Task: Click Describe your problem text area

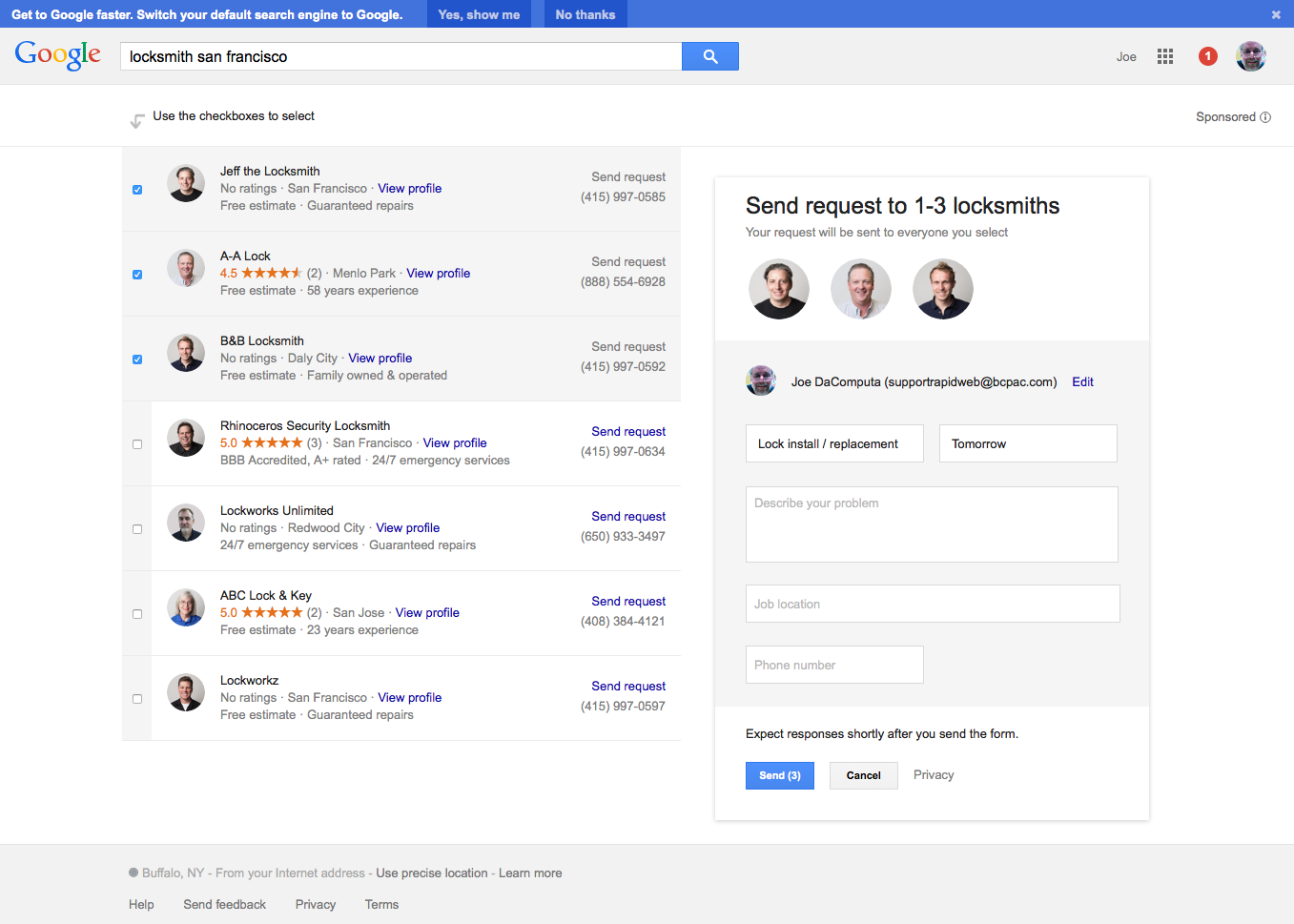Action: [x=932, y=524]
